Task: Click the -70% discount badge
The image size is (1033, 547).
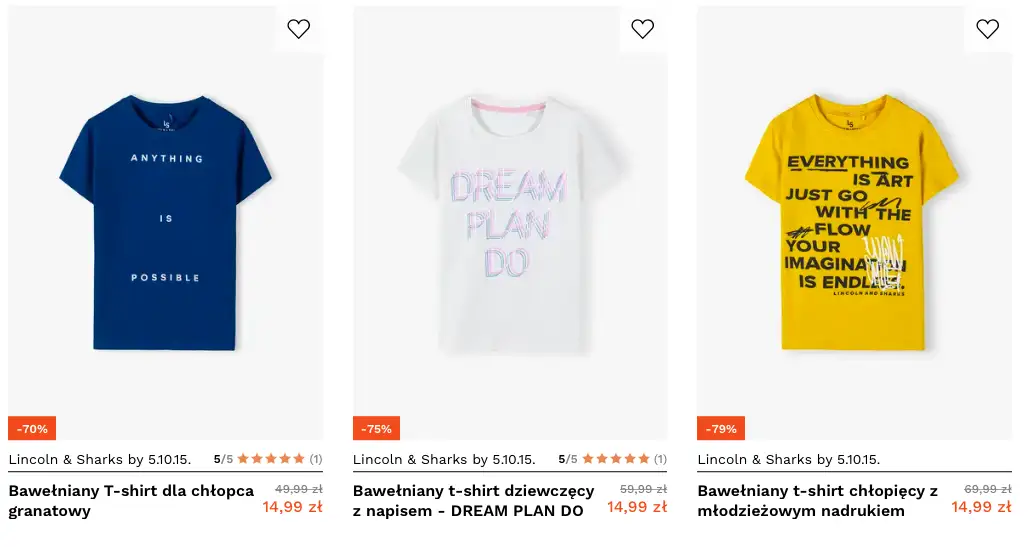Action: point(32,429)
